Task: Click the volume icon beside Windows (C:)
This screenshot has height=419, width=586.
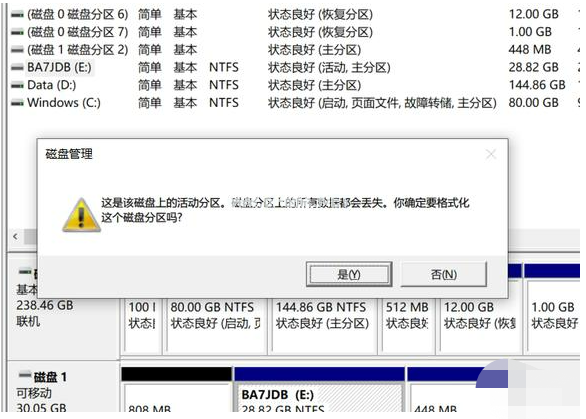Action: [17, 103]
